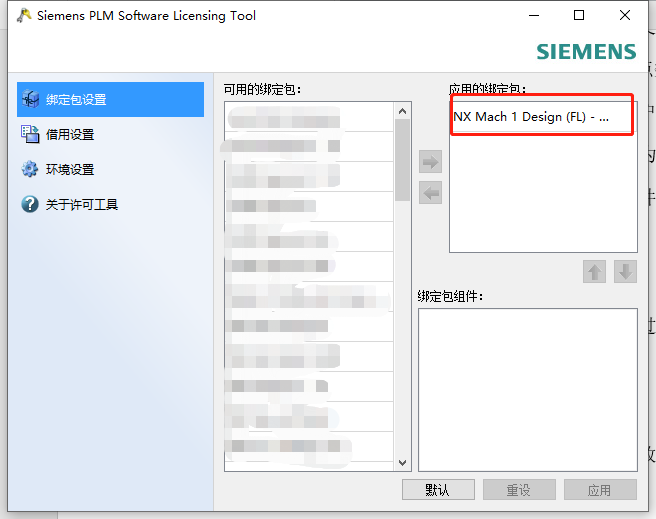The image size is (656, 519).
Task: Click the 重设 reset button
Action: (x=519, y=490)
